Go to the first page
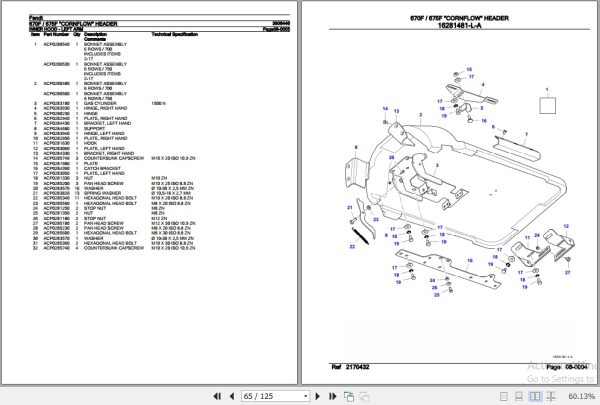This screenshot has width=600, height=405. pyautogui.click(x=217, y=396)
